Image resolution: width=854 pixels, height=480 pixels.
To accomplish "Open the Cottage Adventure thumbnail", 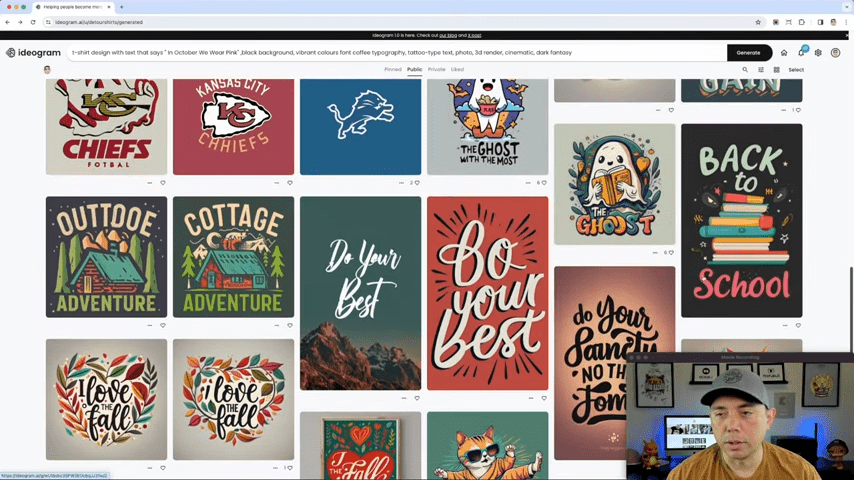I will 233,257.
